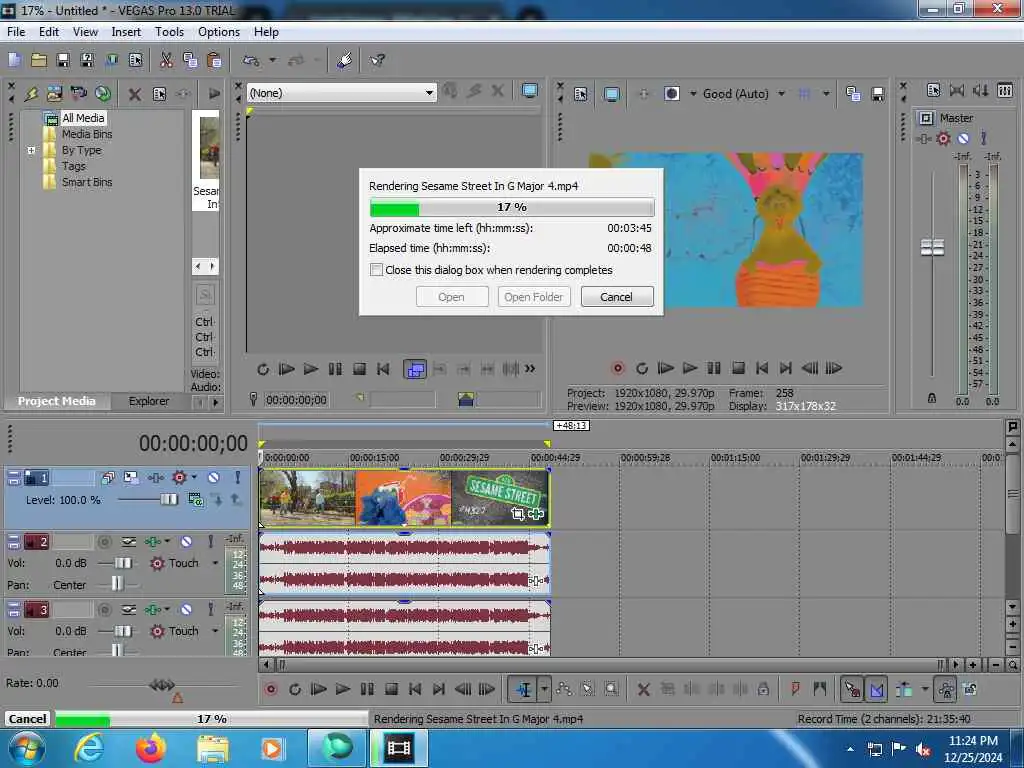Click the Help menu
This screenshot has height=768, width=1024.
[266, 32]
